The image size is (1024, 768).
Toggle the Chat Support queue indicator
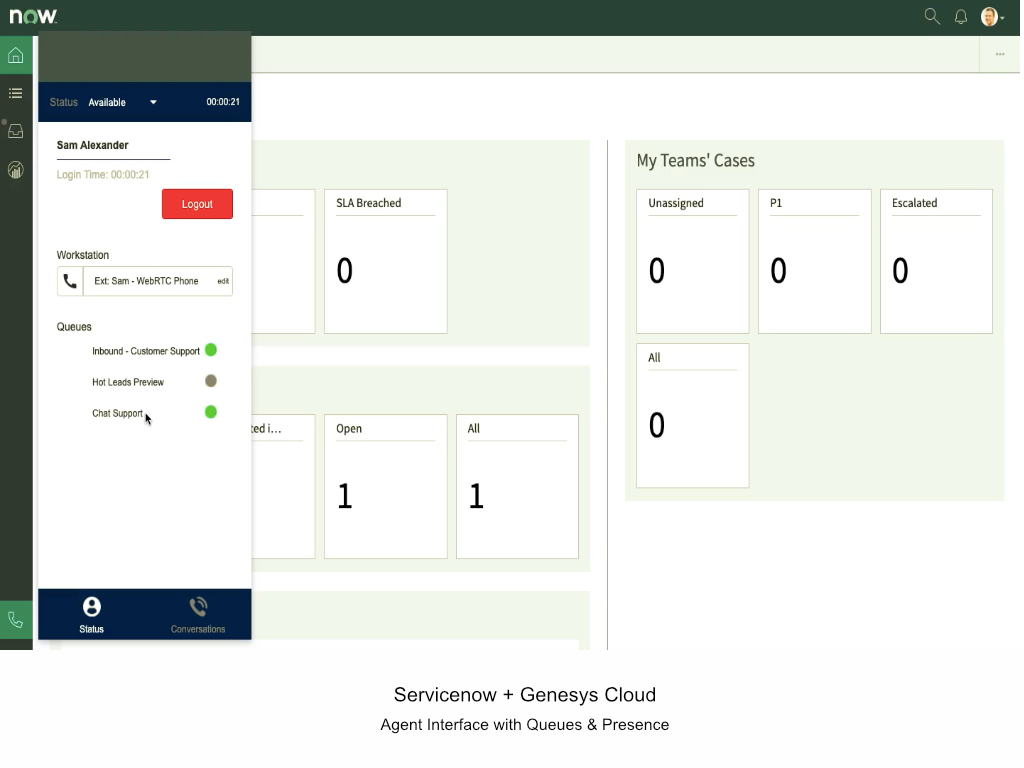coord(211,412)
